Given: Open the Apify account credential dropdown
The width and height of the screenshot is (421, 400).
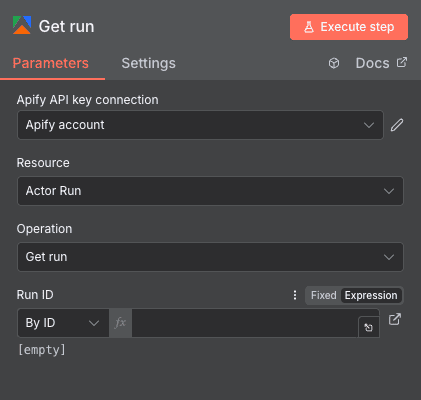Looking at the screenshot, I should (x=200, y=125).
